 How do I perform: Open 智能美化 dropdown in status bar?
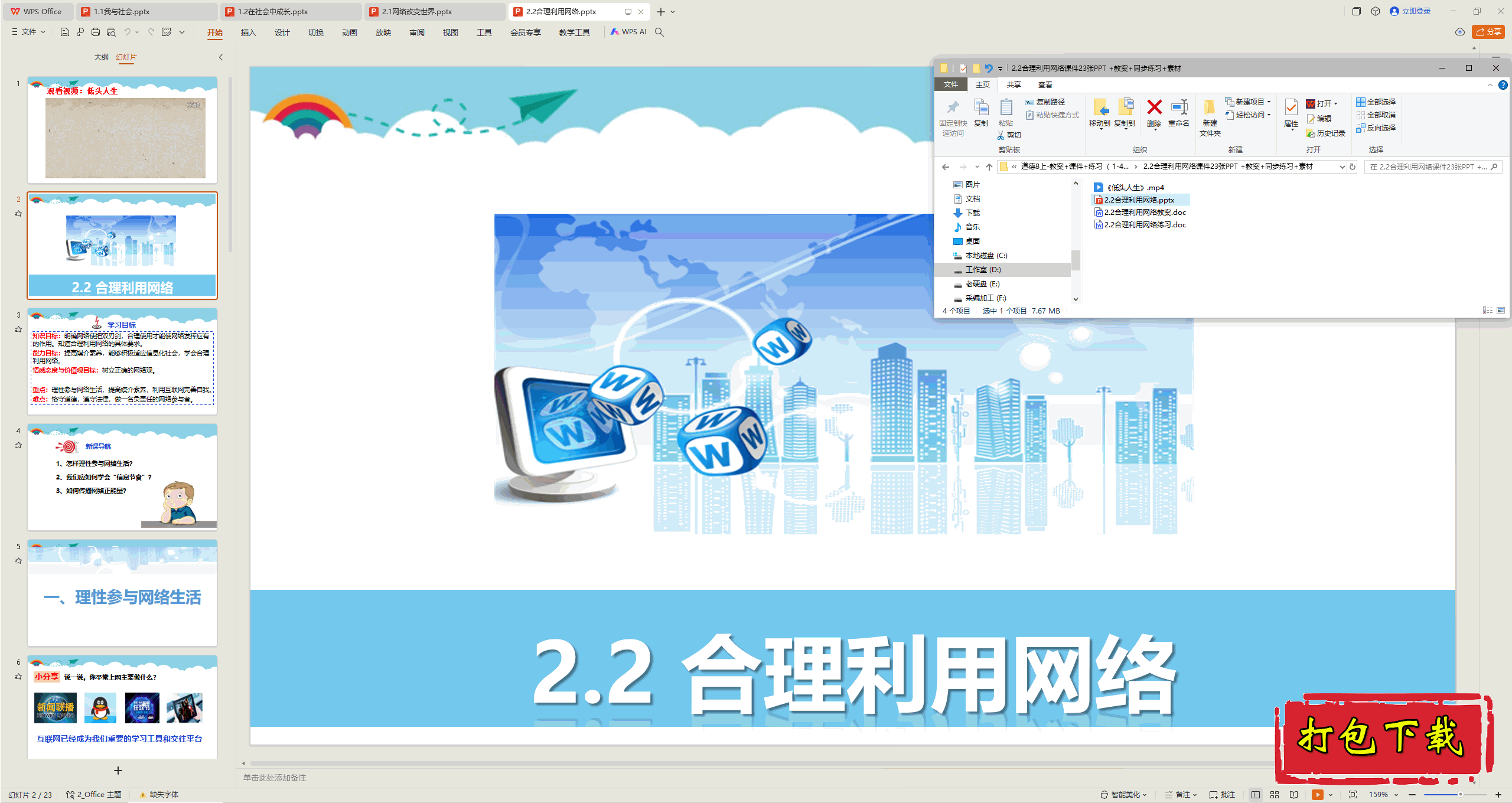1123,795
